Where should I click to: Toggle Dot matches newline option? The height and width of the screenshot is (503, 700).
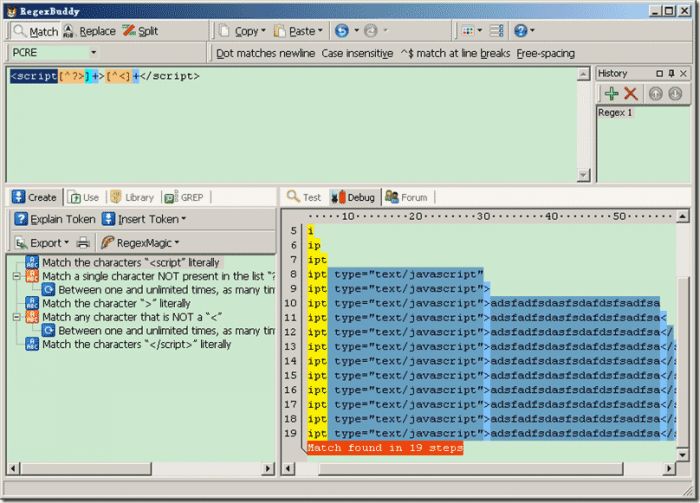pos(265,53)
